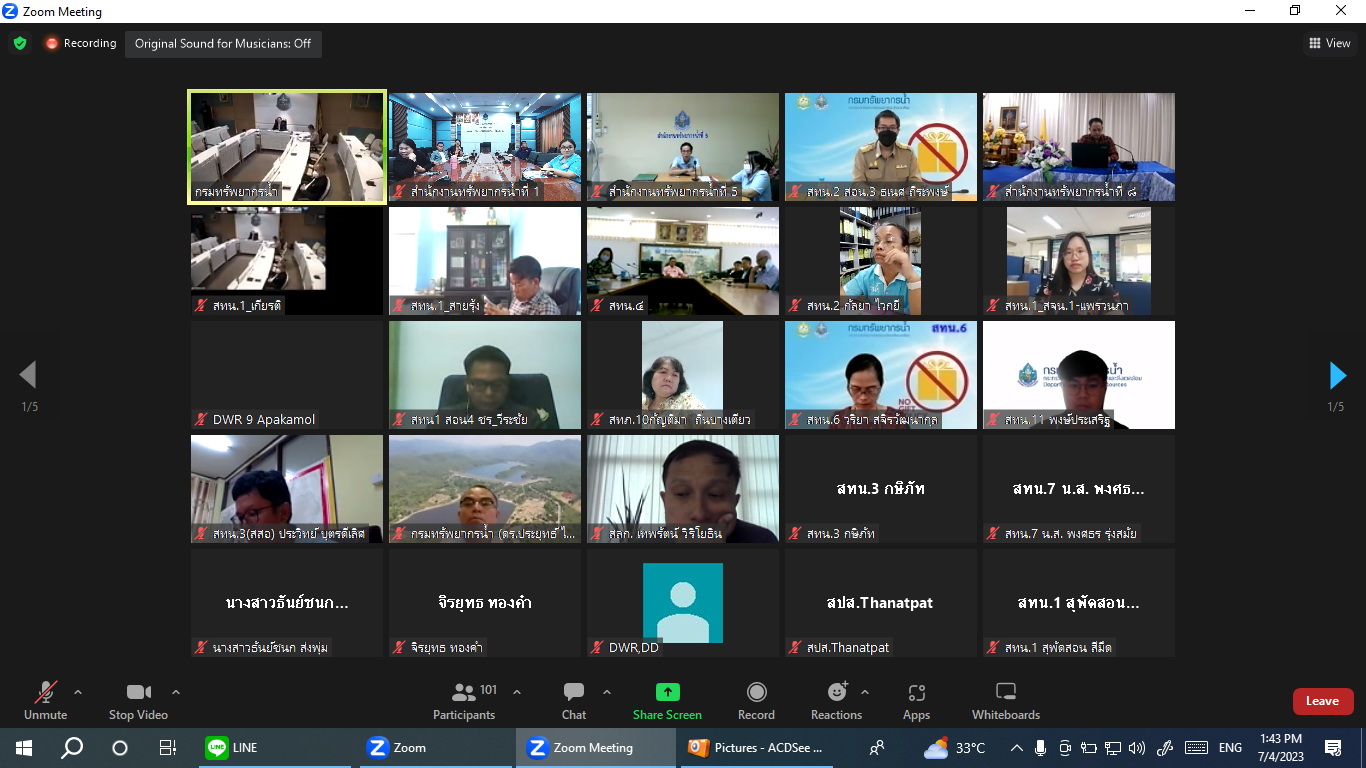Image resolution: width=1366 pixels, height=768 pixels.
Task: Stop Video camera toggle
Action: coord(138,700)
